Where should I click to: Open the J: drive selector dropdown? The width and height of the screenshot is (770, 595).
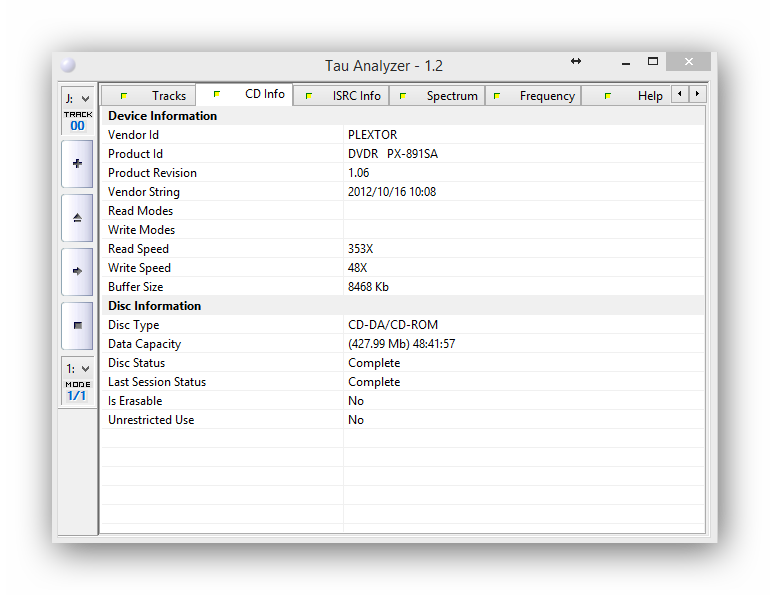click(x=77, y=98)
